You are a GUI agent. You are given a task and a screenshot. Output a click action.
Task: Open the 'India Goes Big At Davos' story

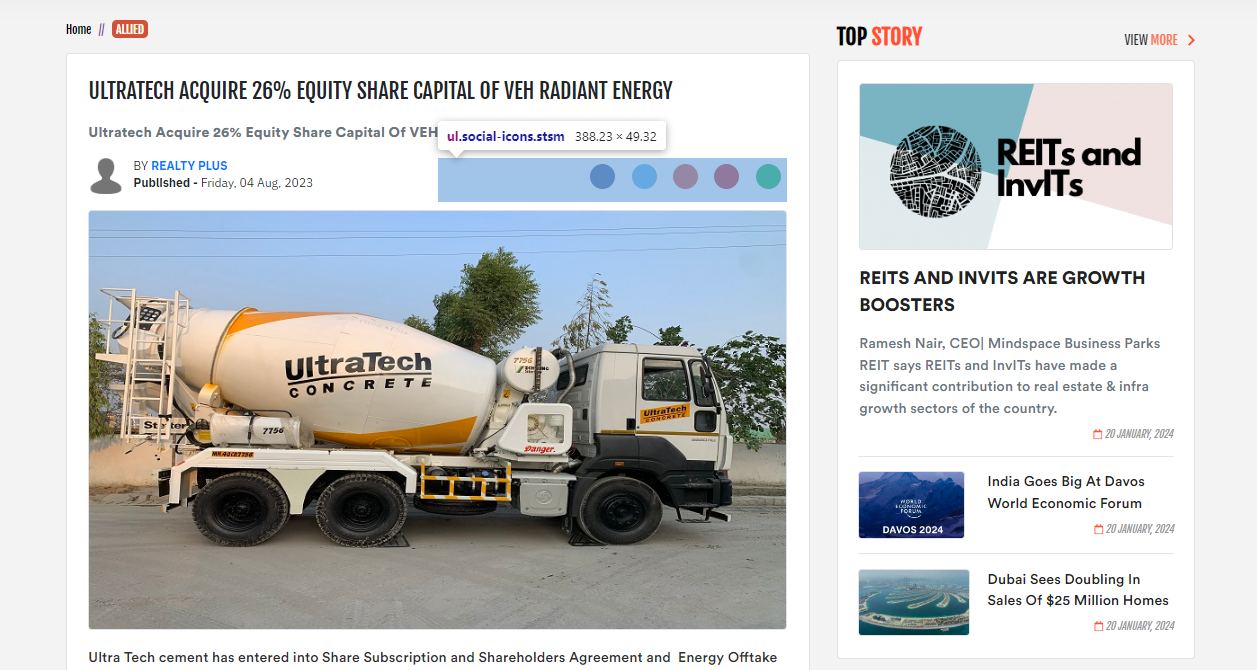[x=1066, y=492]
